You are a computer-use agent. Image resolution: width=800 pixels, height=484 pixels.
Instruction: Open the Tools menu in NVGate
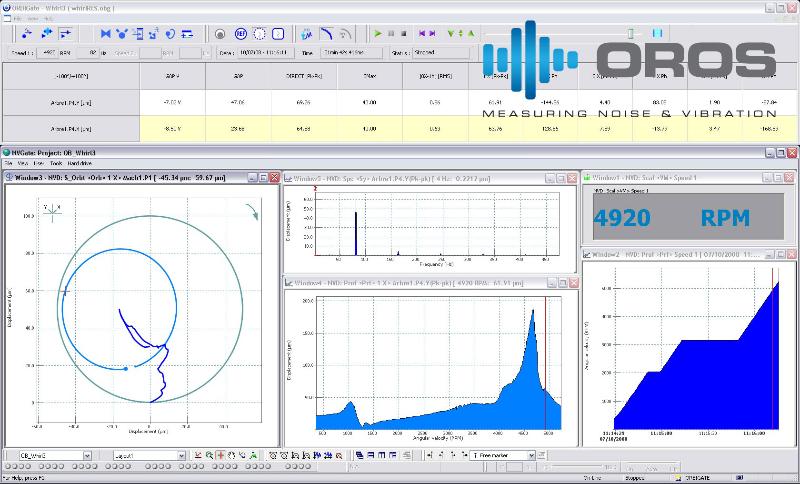tap(56, 164)
